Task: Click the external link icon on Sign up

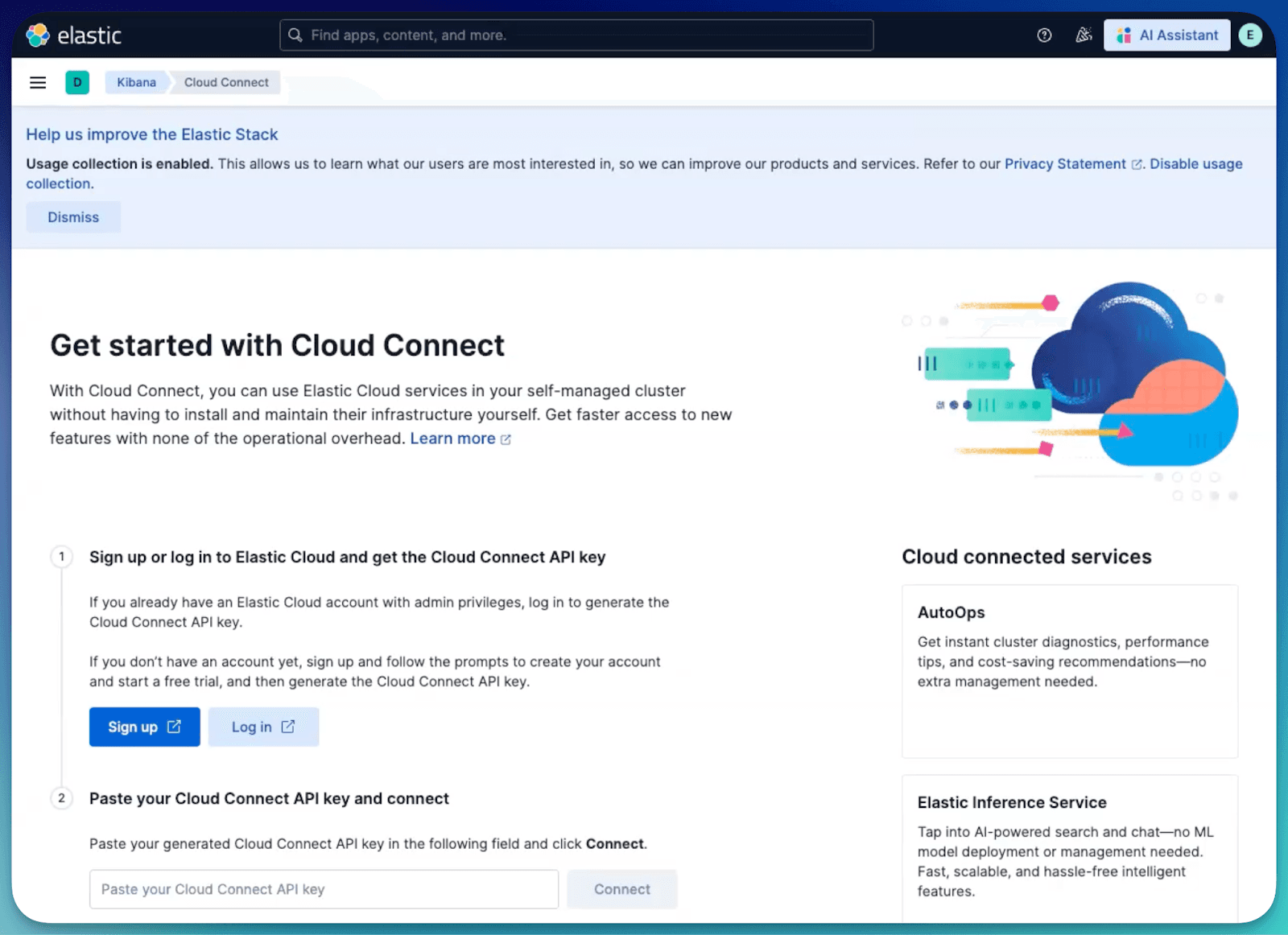Action: (174, 727)
